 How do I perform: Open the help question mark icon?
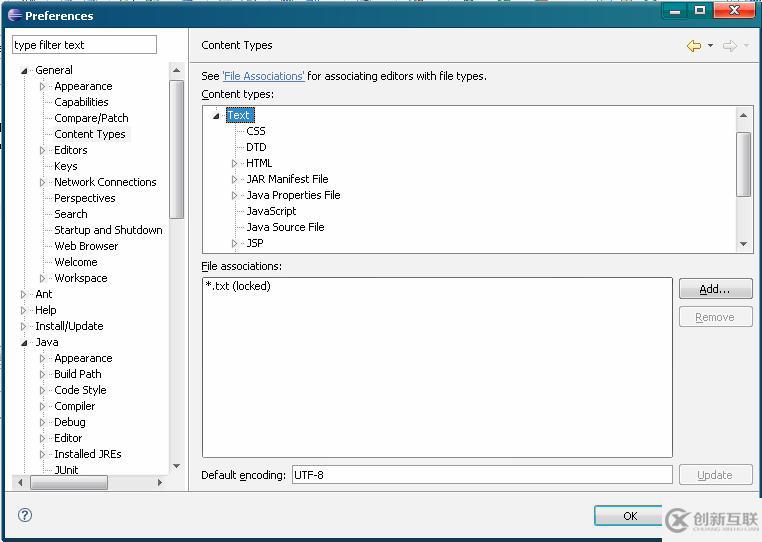coord(25,515)
